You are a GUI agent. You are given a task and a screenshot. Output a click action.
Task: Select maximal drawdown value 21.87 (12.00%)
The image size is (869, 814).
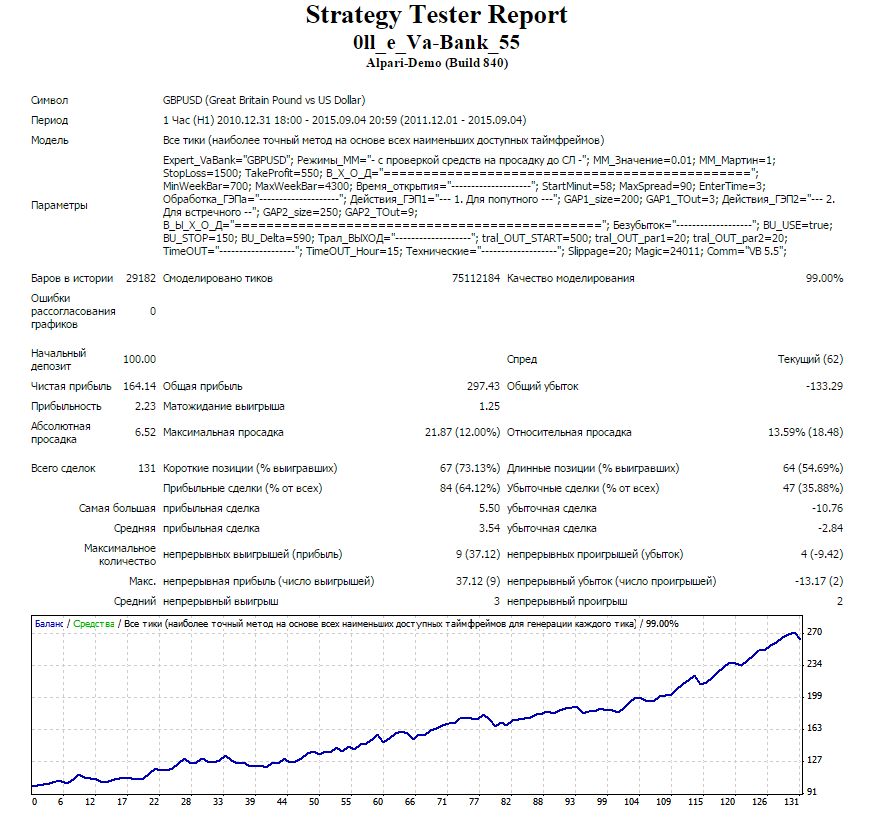pos(462,432)
